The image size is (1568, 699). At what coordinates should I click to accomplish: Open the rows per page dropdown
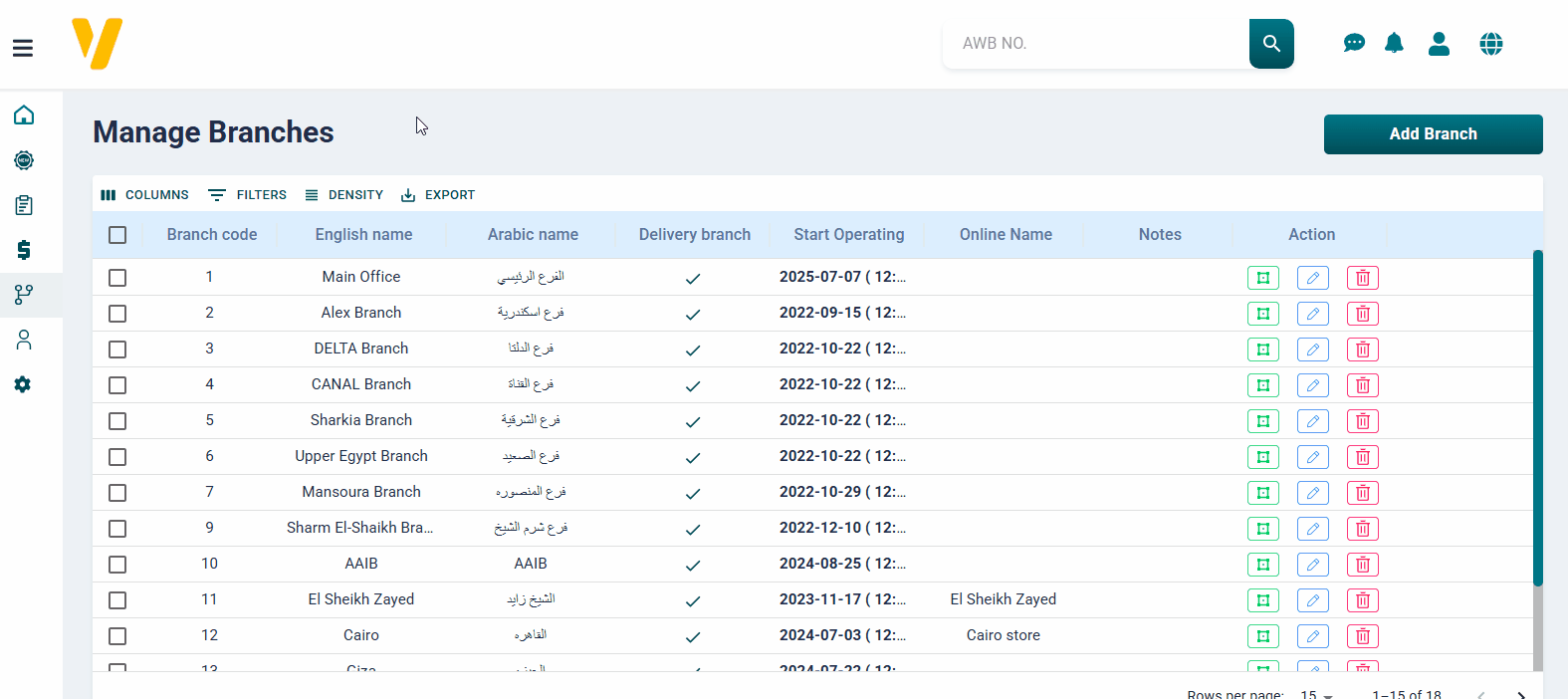[x=1316, y=693]
